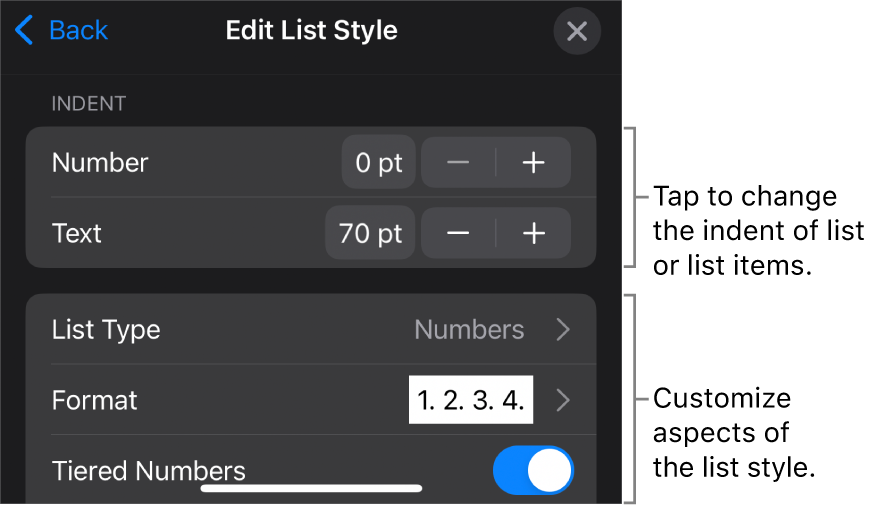Tap the Number indent label
Screen dimensions: 872x506
coord(100,163)
